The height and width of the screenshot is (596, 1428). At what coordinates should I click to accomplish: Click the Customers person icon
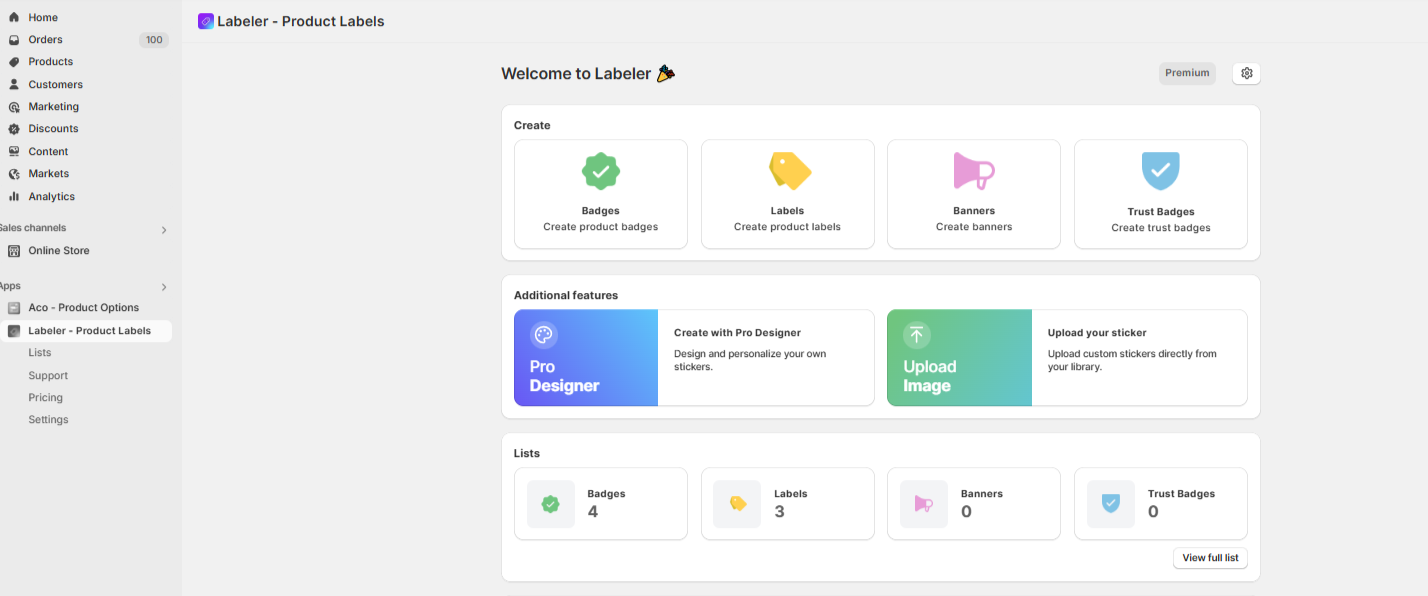coord(14,85)
